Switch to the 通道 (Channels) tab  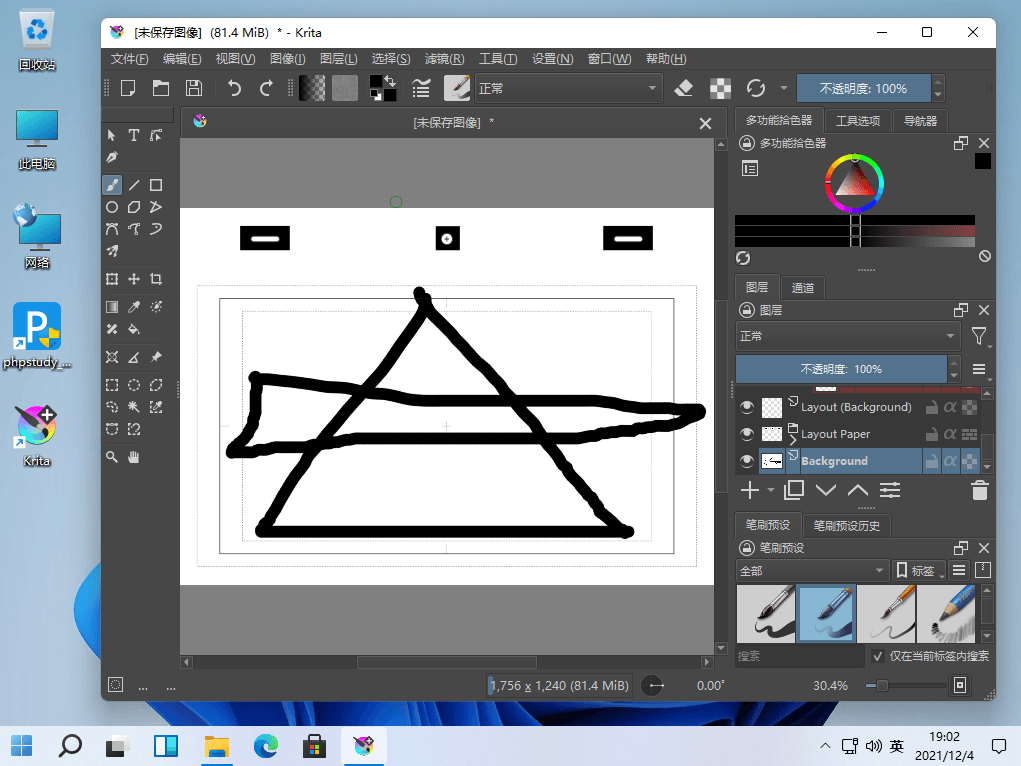coord(802,287)
